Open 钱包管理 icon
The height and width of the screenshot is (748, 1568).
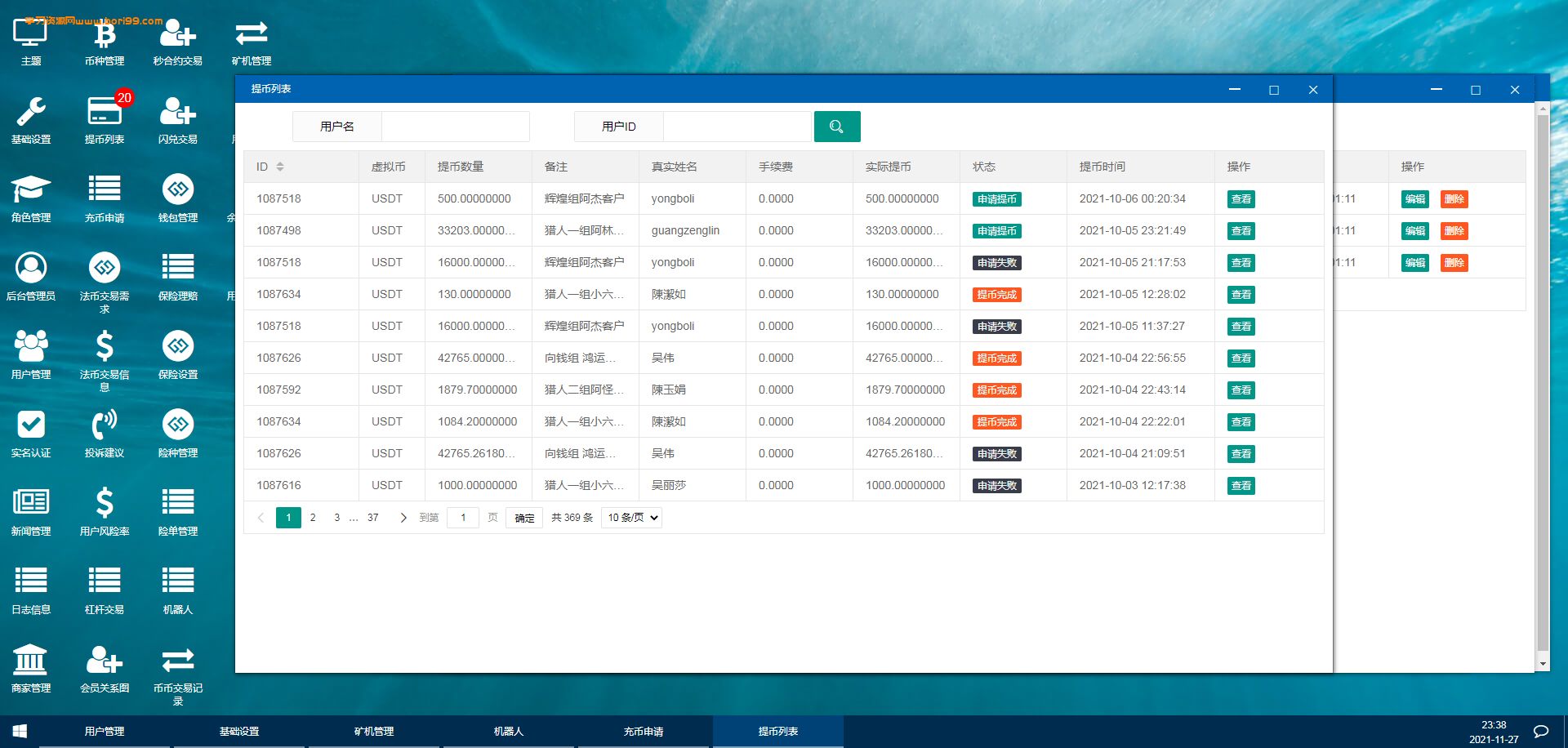[x=178, y=198]
